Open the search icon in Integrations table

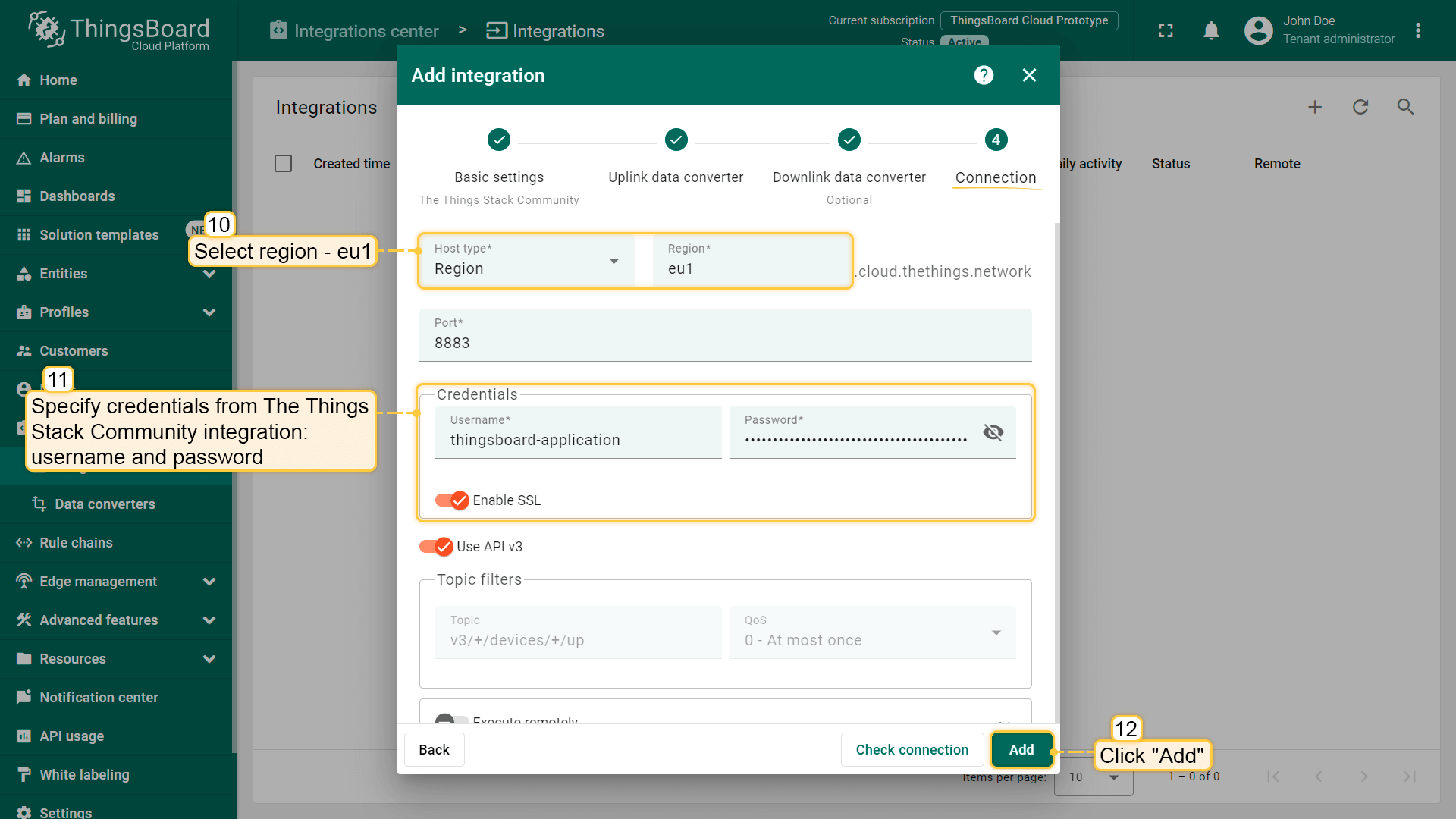(x=1405, y=107)
